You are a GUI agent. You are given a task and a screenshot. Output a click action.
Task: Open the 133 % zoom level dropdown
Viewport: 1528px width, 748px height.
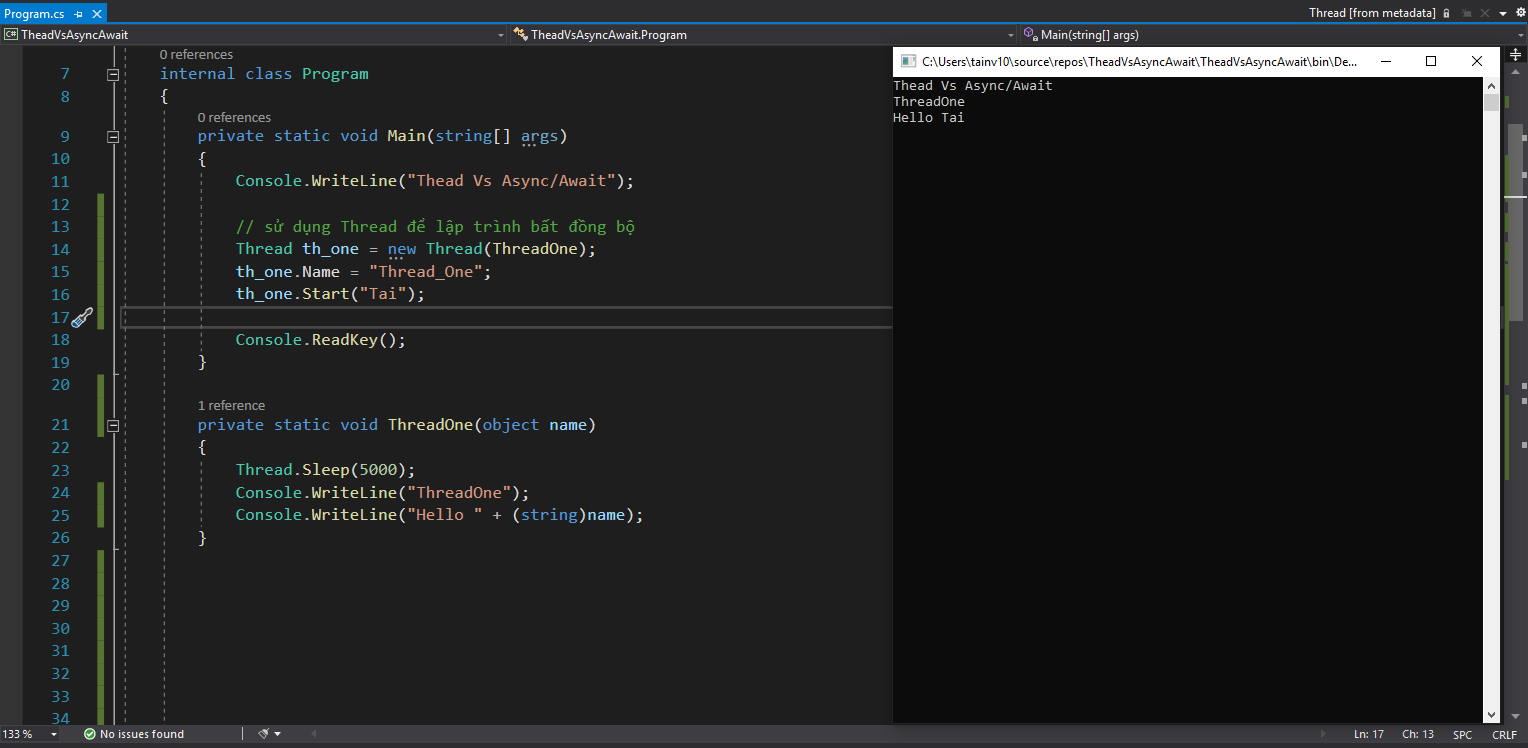click(53, 734)
